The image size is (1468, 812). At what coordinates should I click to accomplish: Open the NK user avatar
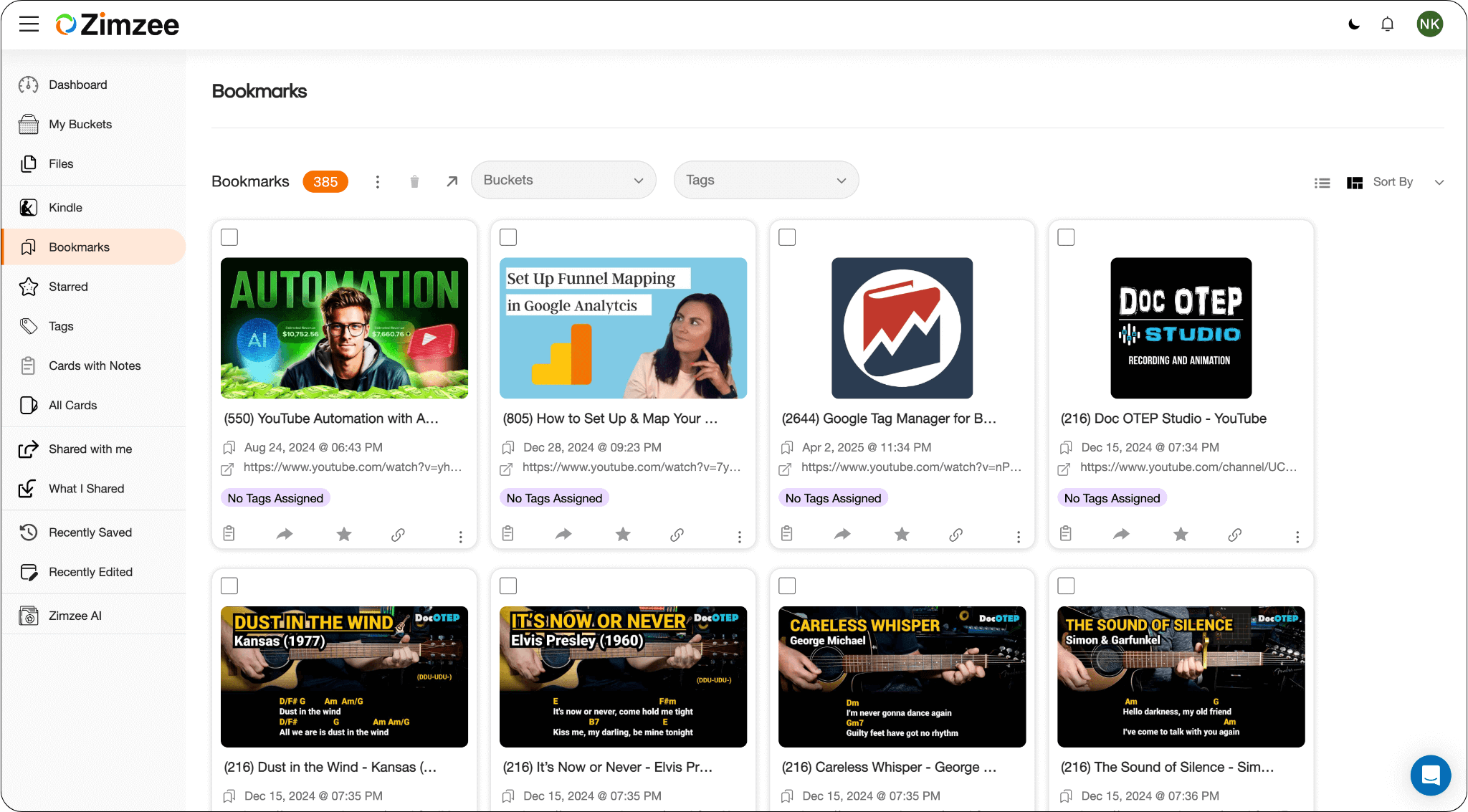point(1429,24)
